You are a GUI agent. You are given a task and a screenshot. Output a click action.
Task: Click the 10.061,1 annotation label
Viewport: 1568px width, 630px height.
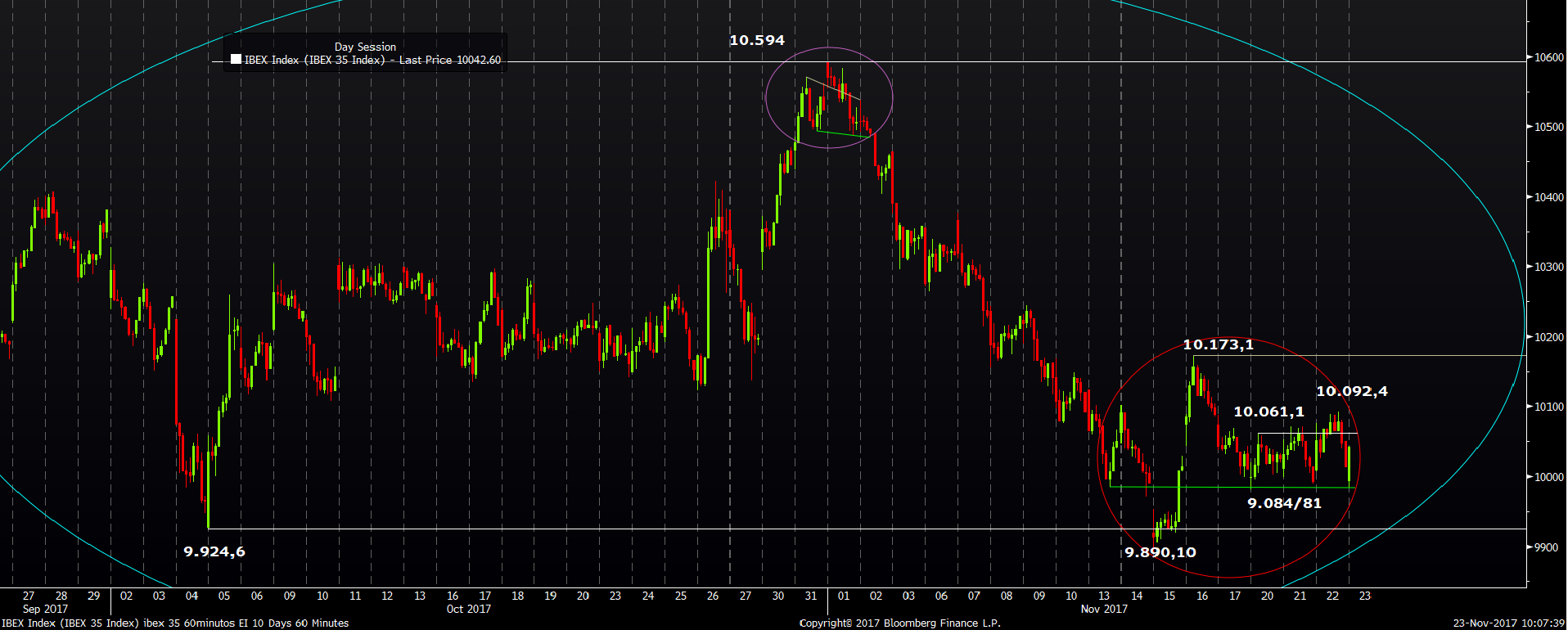[x=1269, y=412]
